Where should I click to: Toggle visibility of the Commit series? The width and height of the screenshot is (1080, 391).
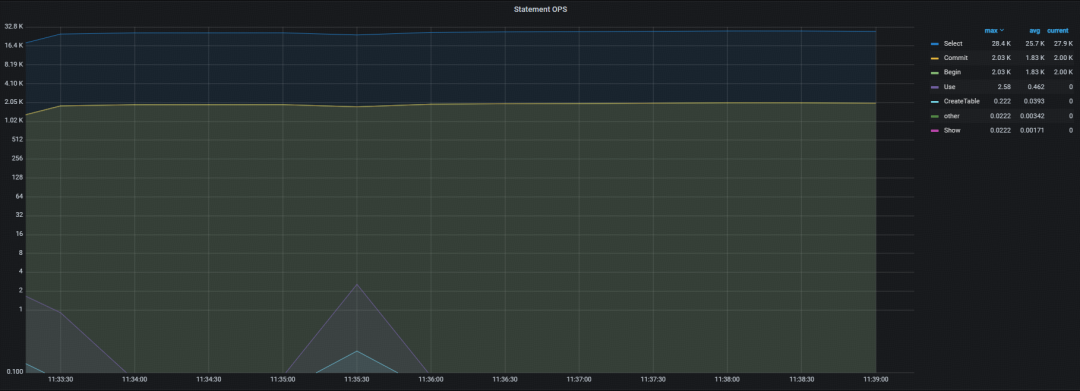click(955, 58)
